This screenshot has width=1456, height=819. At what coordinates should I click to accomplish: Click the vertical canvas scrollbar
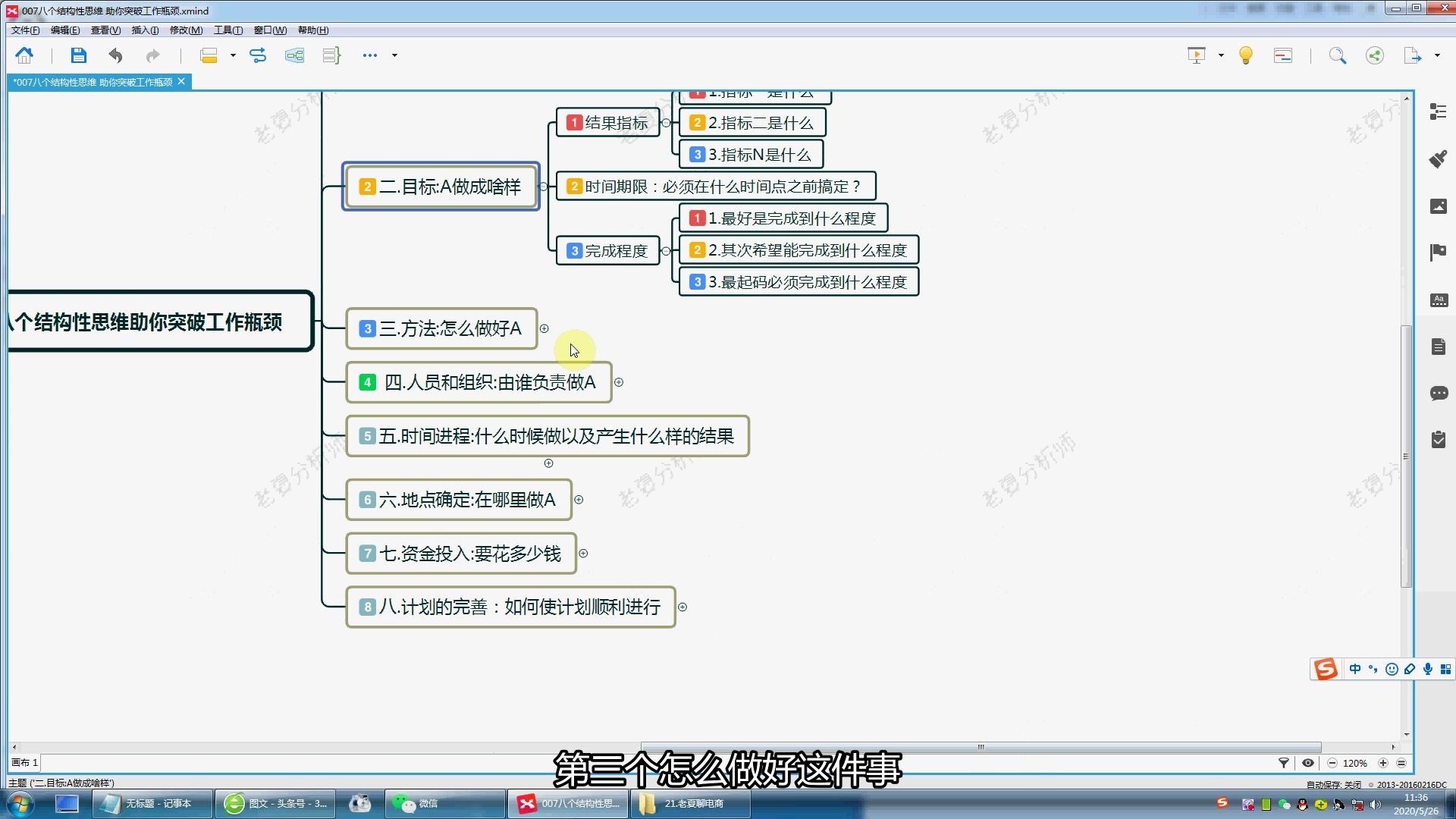pos(1407,455)
